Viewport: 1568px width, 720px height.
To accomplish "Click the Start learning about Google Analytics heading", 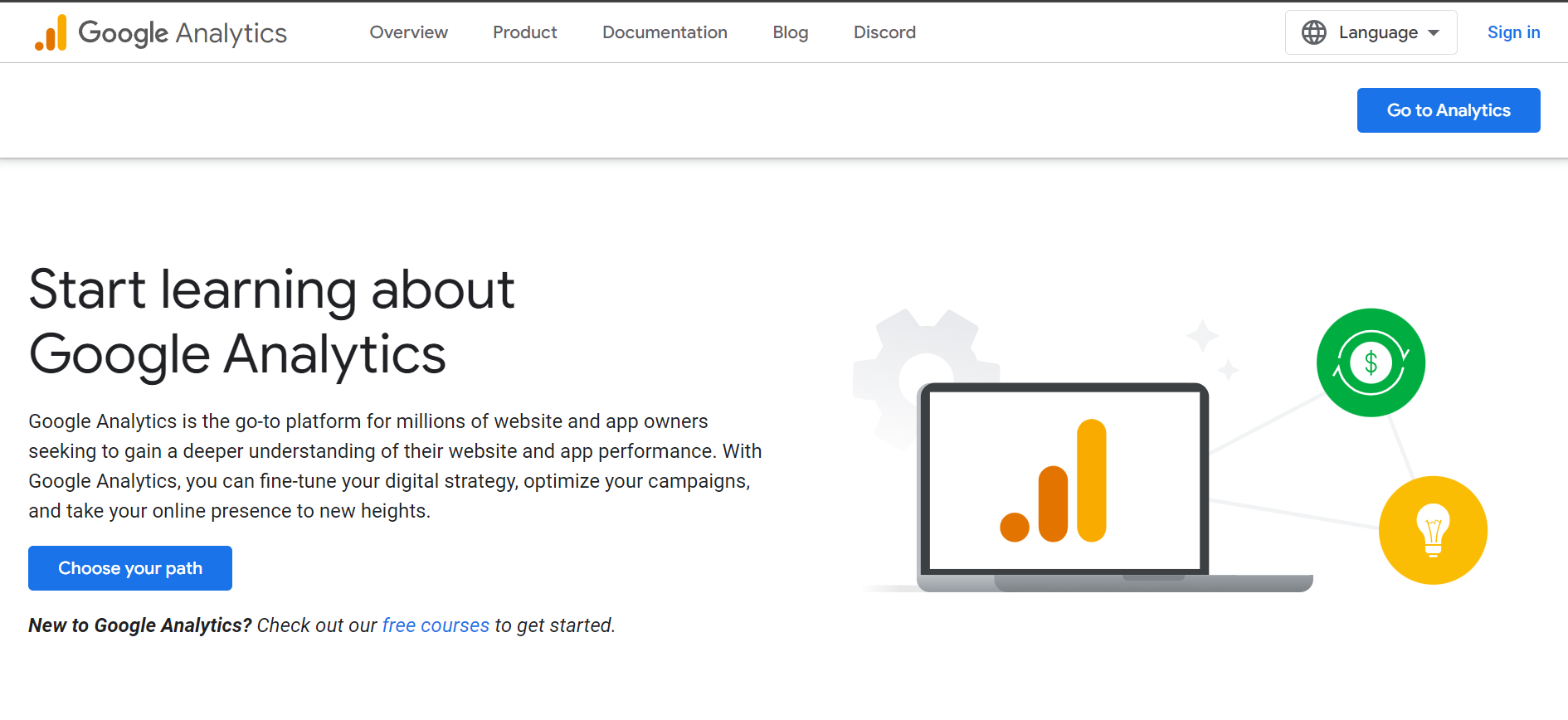I will 271,321.
